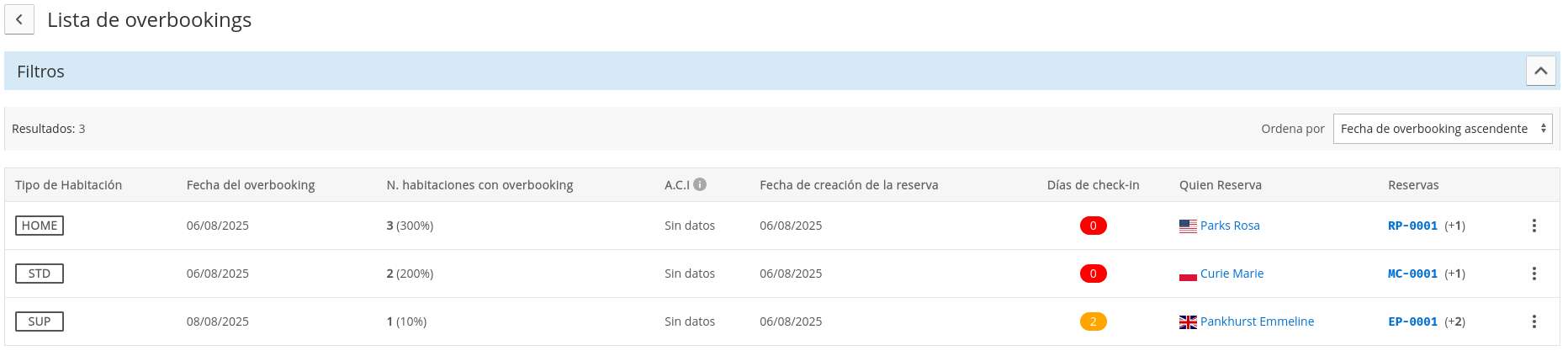Open reservation RP-0001
Screen dimensions: 1568x356
[x=1412, y=226]
